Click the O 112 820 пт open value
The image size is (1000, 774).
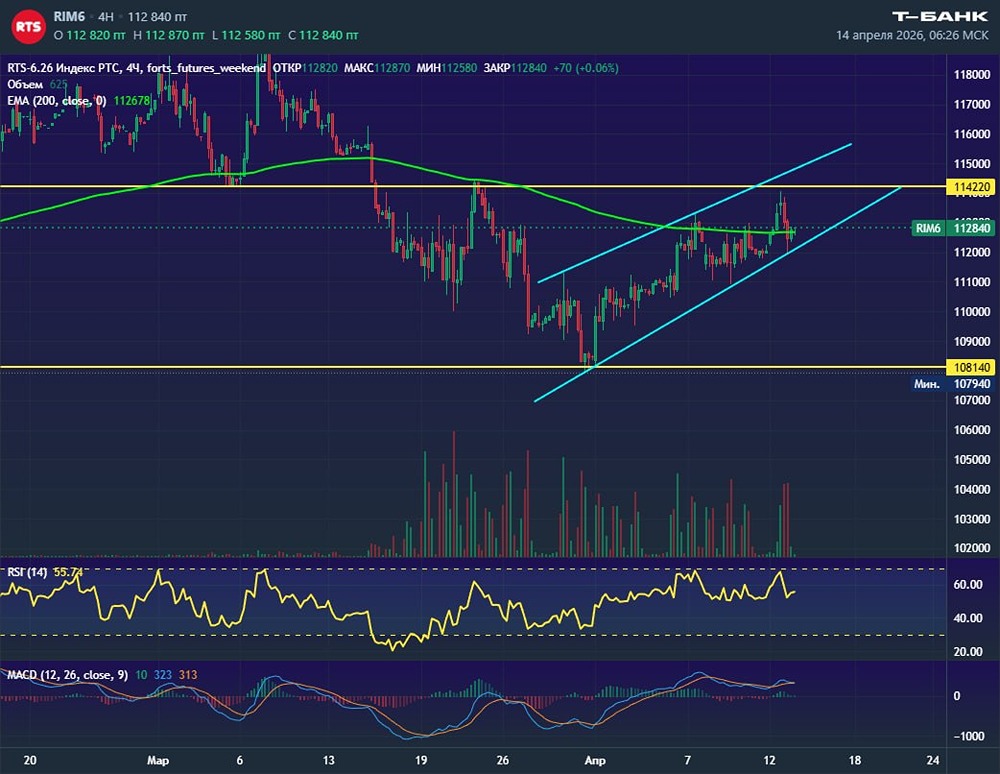click(89, 35)
